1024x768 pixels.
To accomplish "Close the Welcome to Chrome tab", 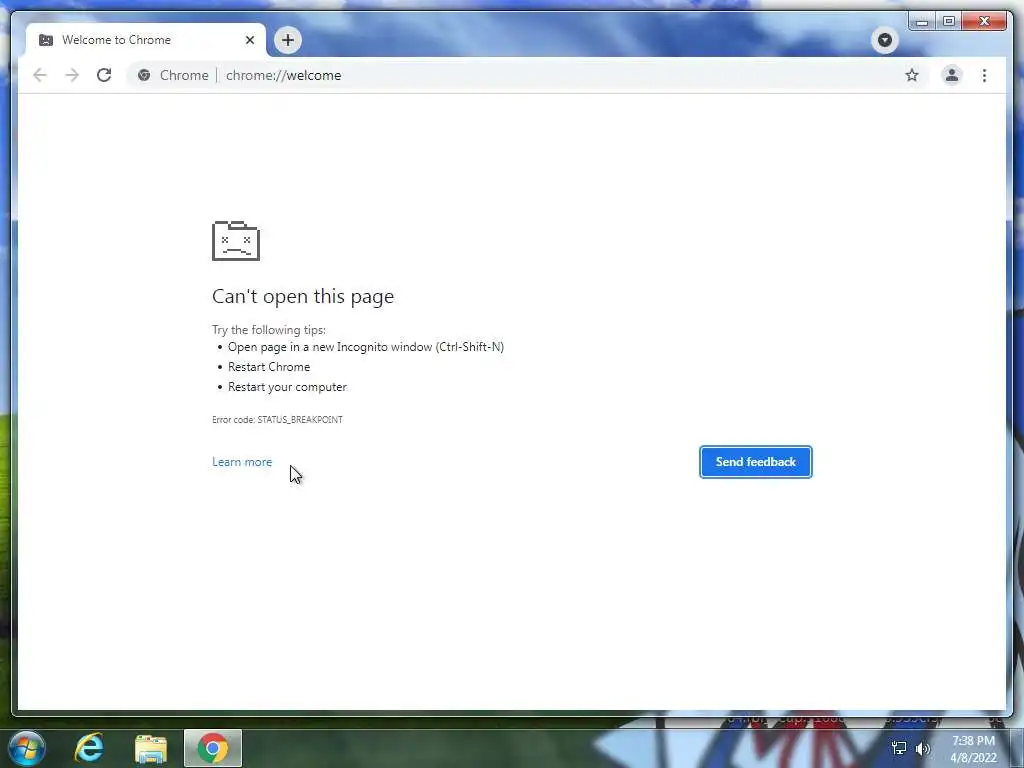I will click(249, 40).
